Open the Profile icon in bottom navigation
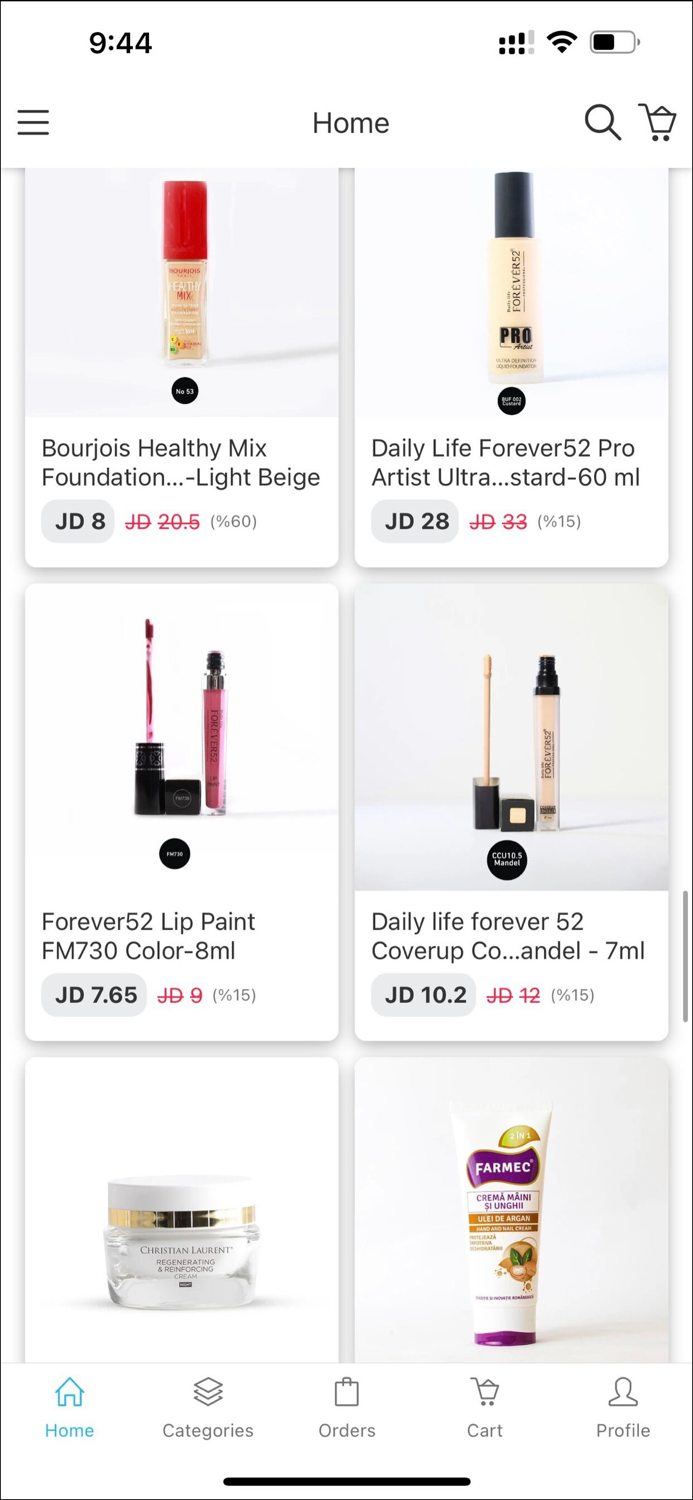 pos(623,1405)
